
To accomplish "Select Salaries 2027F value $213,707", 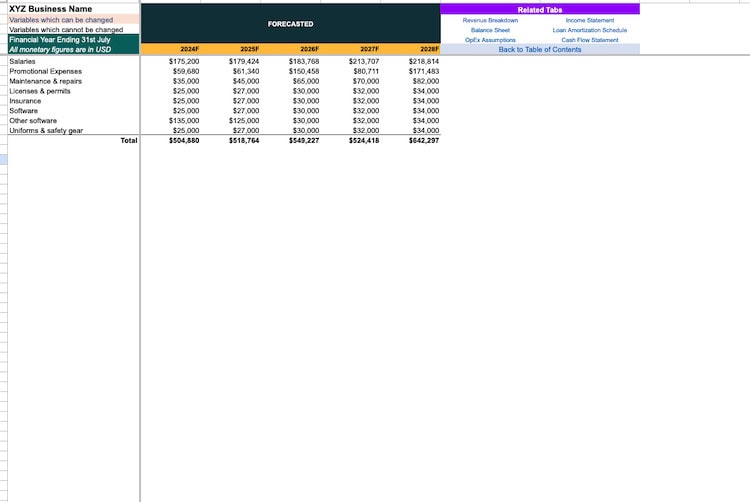I will coord(364,61).
